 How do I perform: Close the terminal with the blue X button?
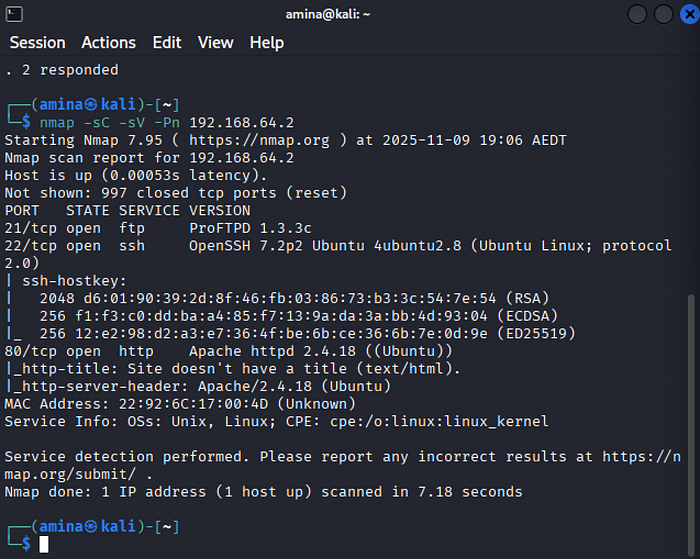[690, 14]
